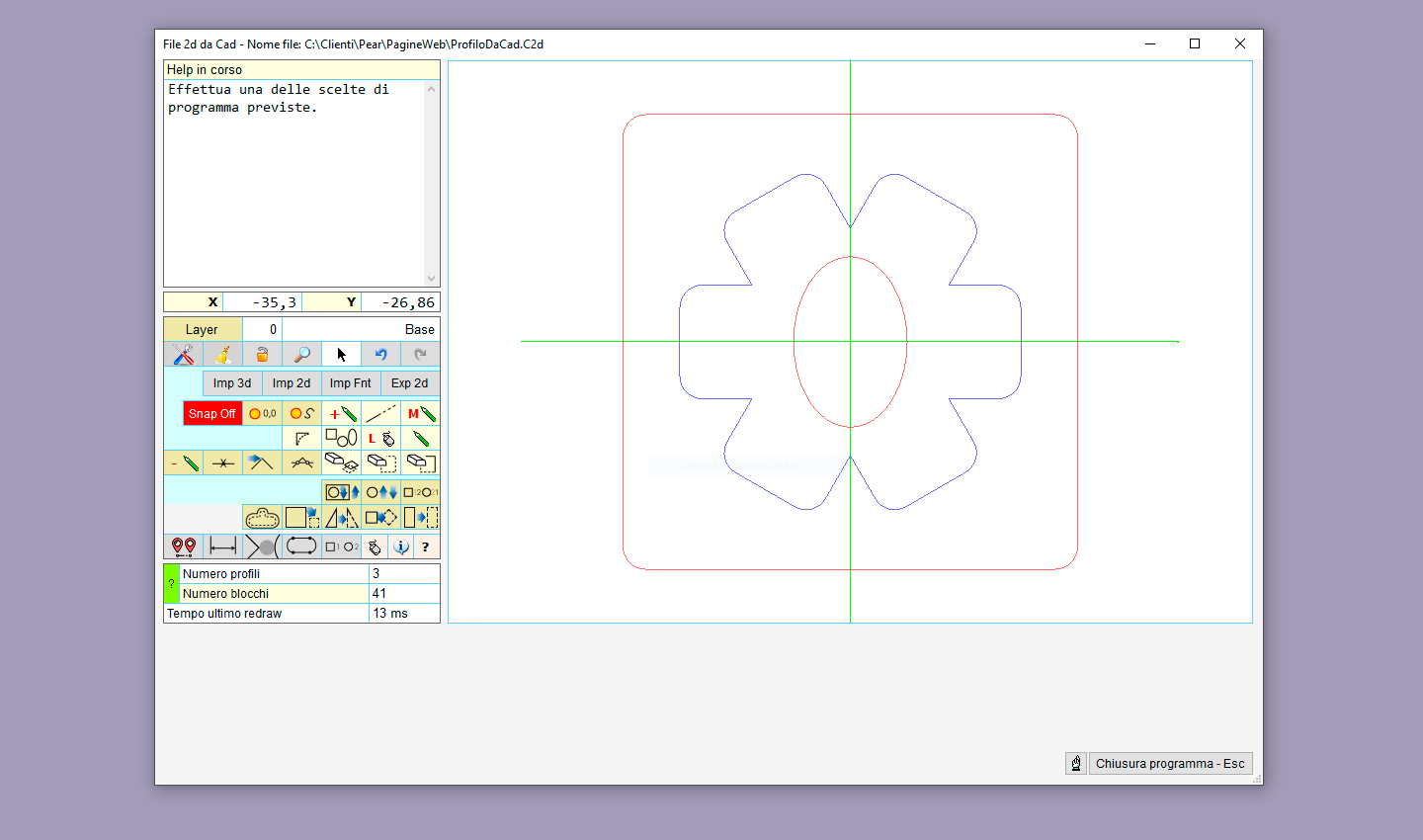Select the square-circle-ellipse shapes tool
This screenshot has height=840, width=1423.
tap(341, 438)
